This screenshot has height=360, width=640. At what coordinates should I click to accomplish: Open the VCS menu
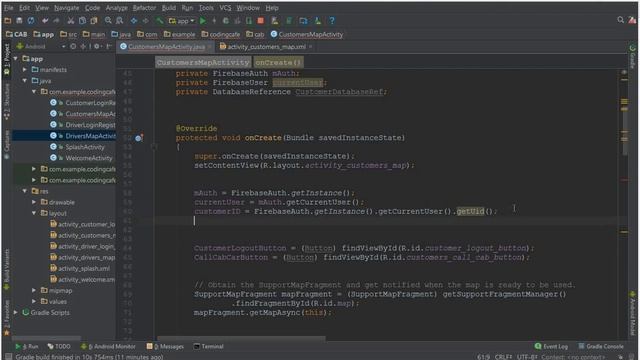pyautogui.click(x=225, y=8)
